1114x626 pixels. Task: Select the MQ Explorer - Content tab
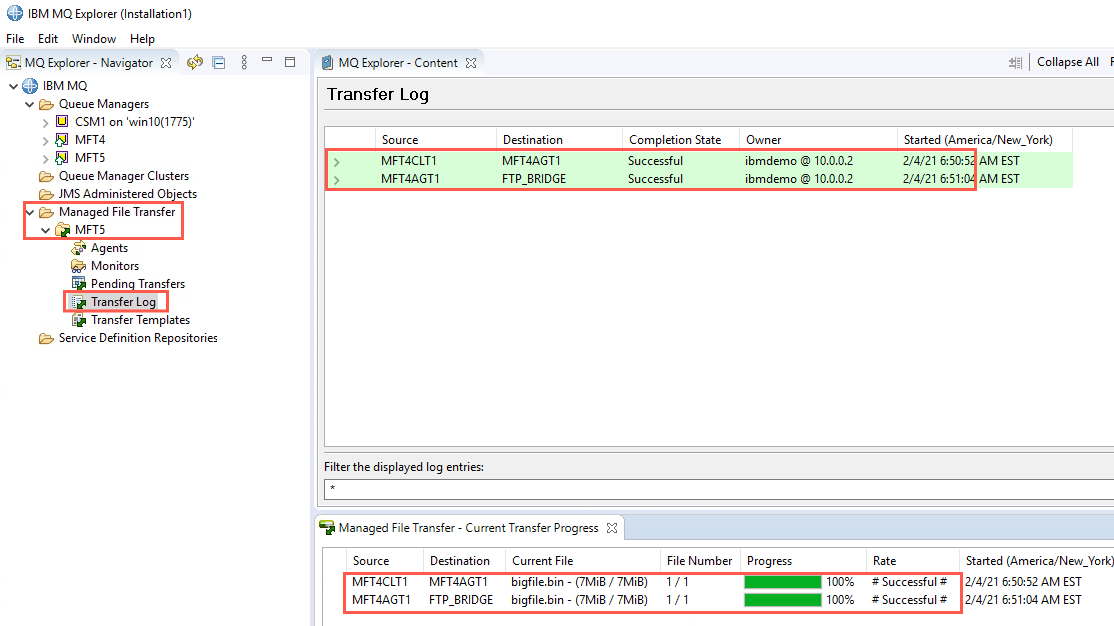click(398, 63)
